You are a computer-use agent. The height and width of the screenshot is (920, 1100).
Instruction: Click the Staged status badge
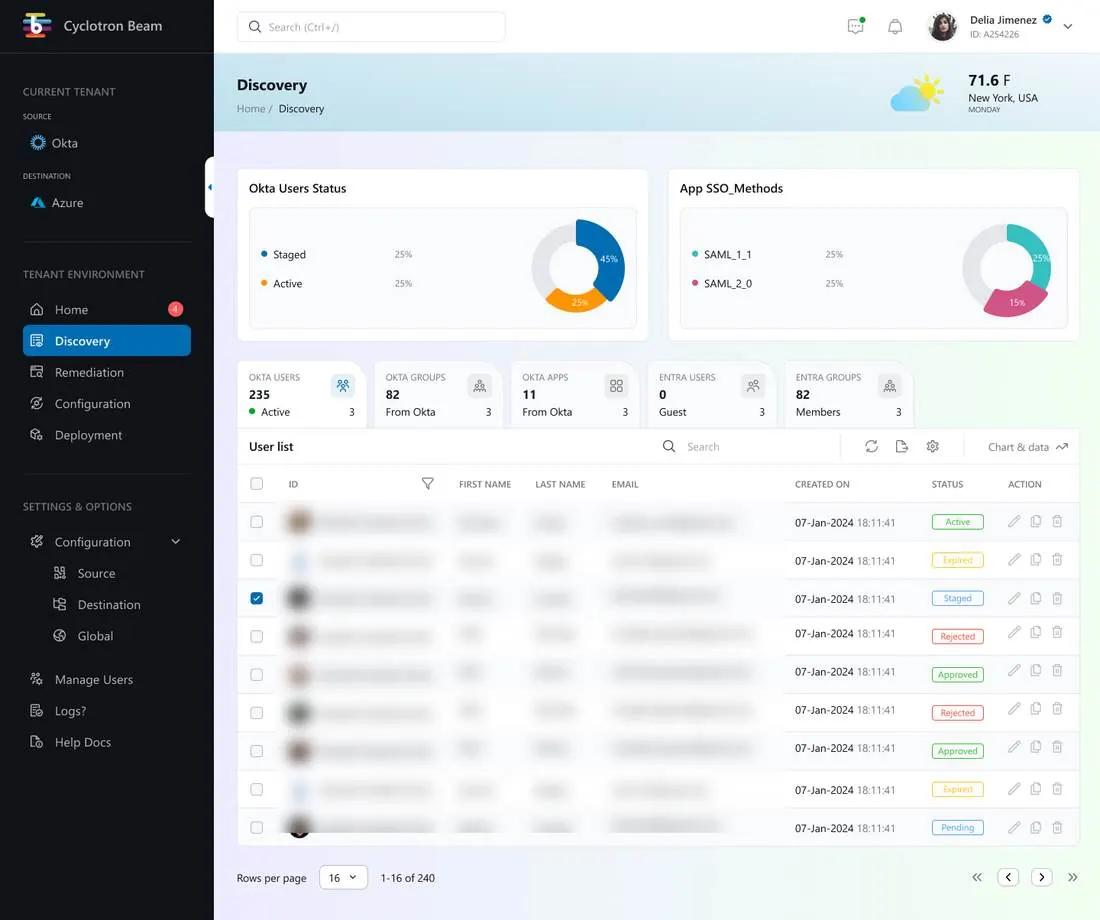958,599
